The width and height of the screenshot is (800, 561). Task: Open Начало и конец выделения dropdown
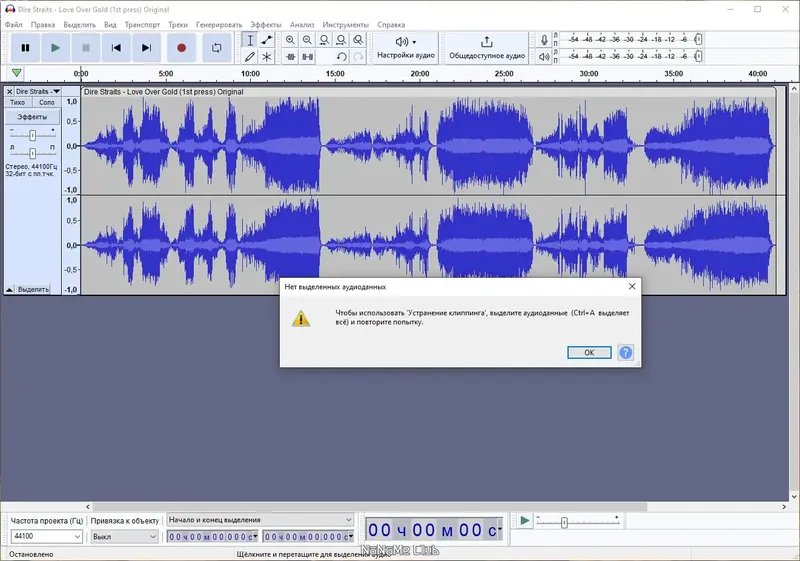pos(260,520)
